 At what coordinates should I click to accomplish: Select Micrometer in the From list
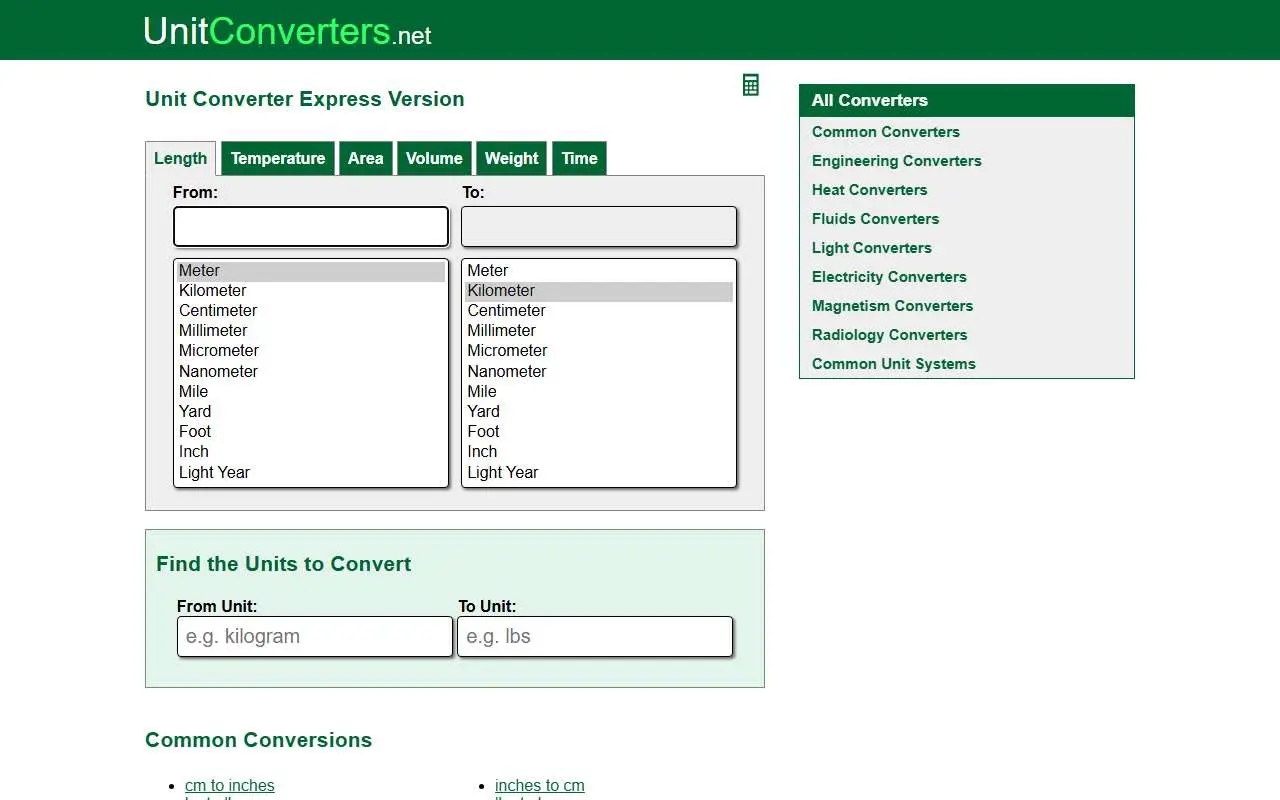tap(311, 351)
